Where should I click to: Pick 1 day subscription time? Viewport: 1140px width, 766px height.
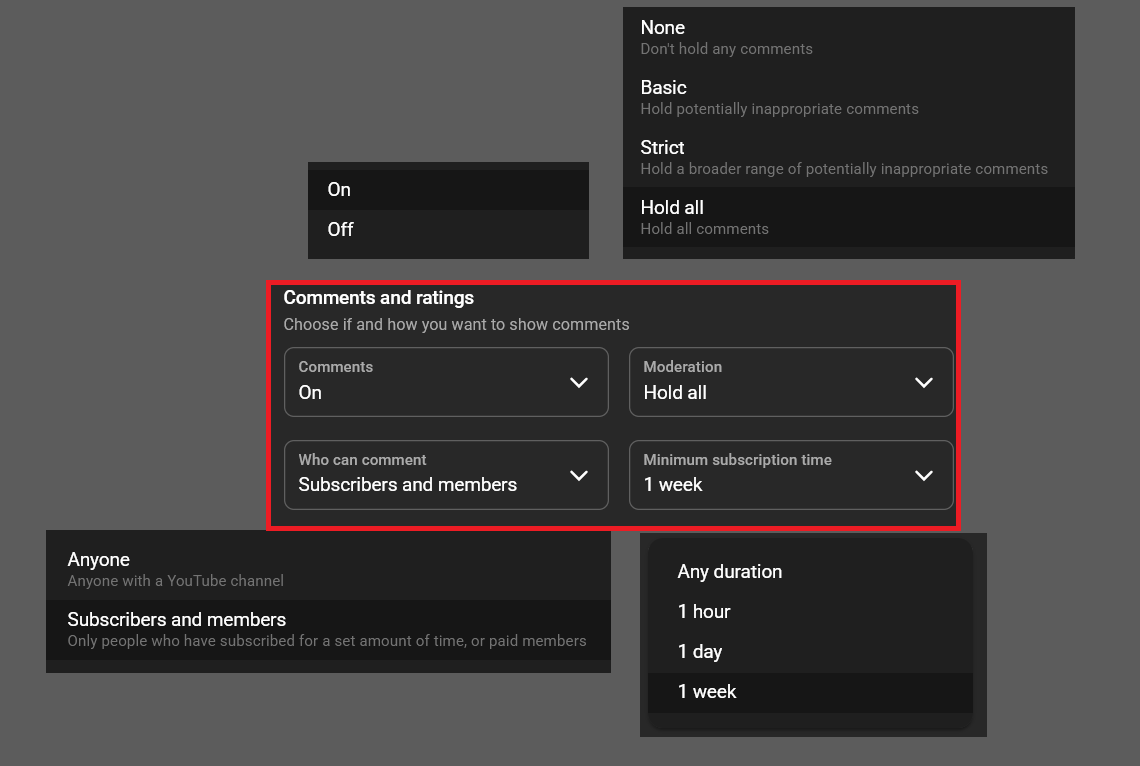pos(810,652)
